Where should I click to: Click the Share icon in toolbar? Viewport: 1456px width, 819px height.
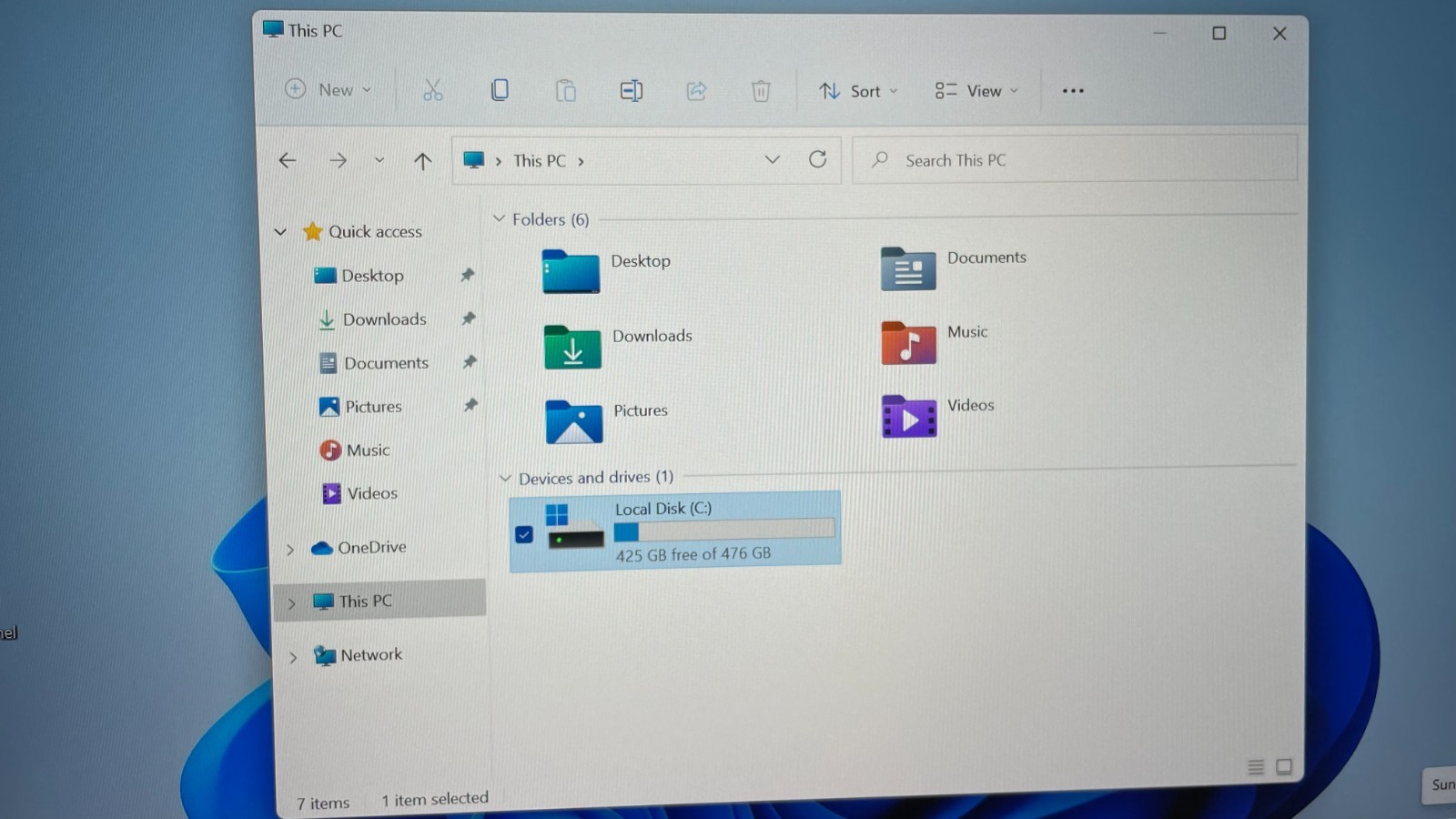pyautogui.click(x=696, y=90)
